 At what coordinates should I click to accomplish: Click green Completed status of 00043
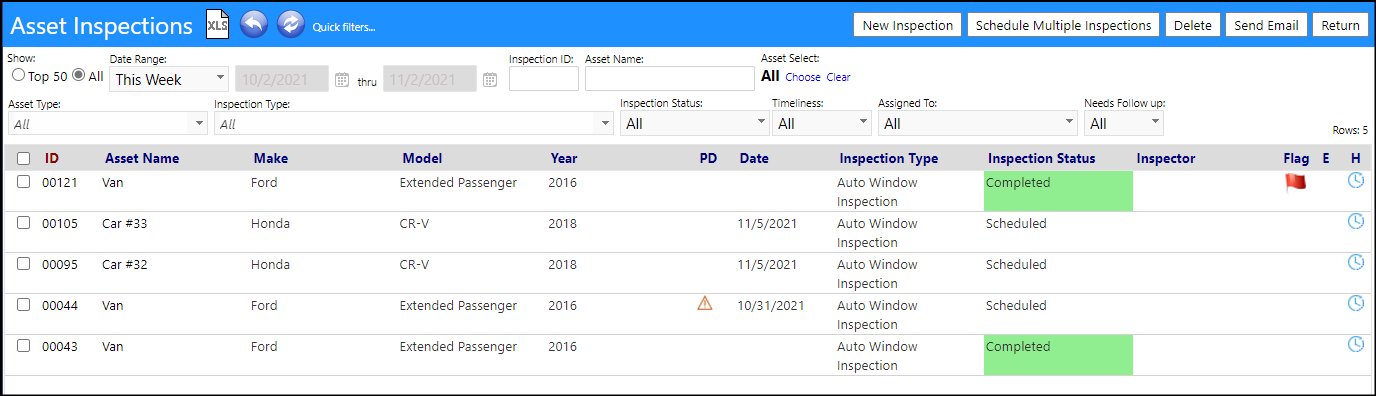tap(1058, 355)
